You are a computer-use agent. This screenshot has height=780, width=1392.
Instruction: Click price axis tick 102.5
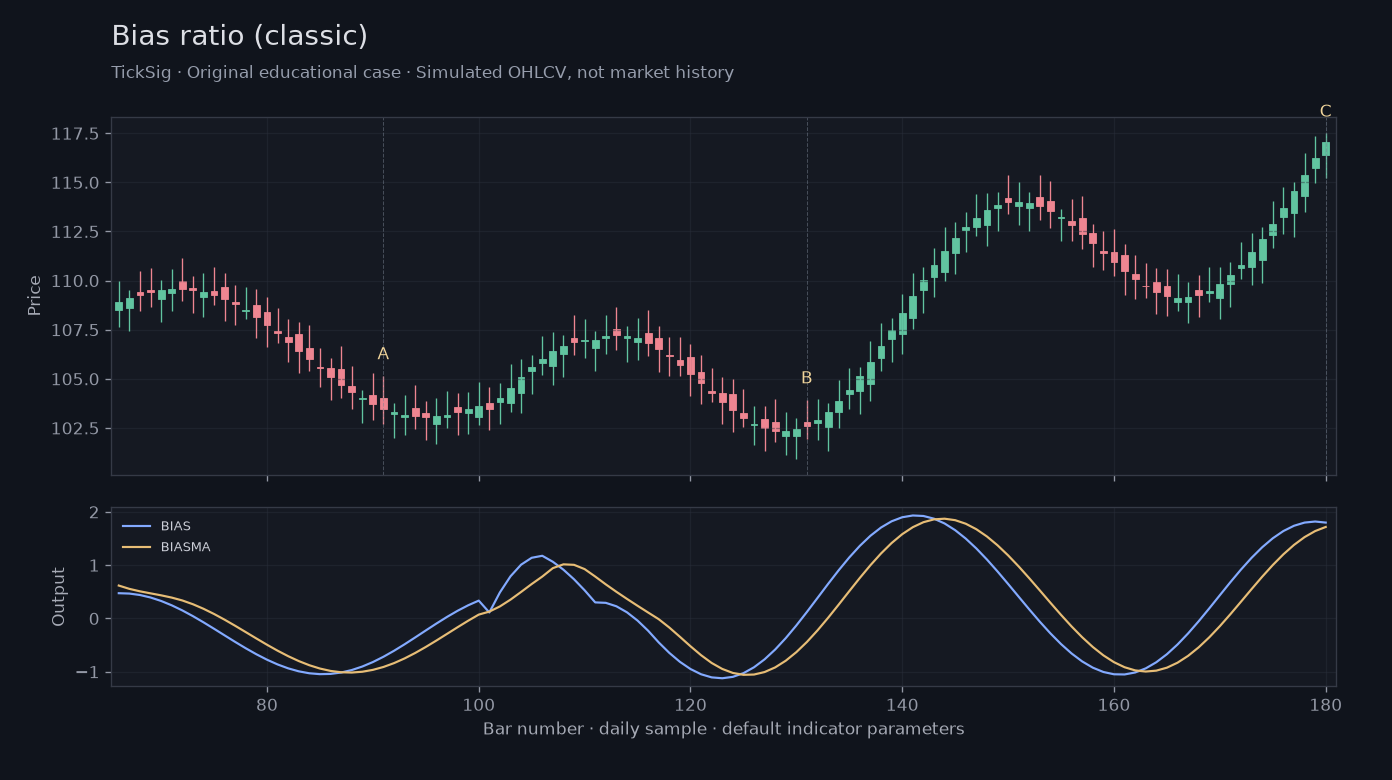pyautogui.click(x=75, y=428)
